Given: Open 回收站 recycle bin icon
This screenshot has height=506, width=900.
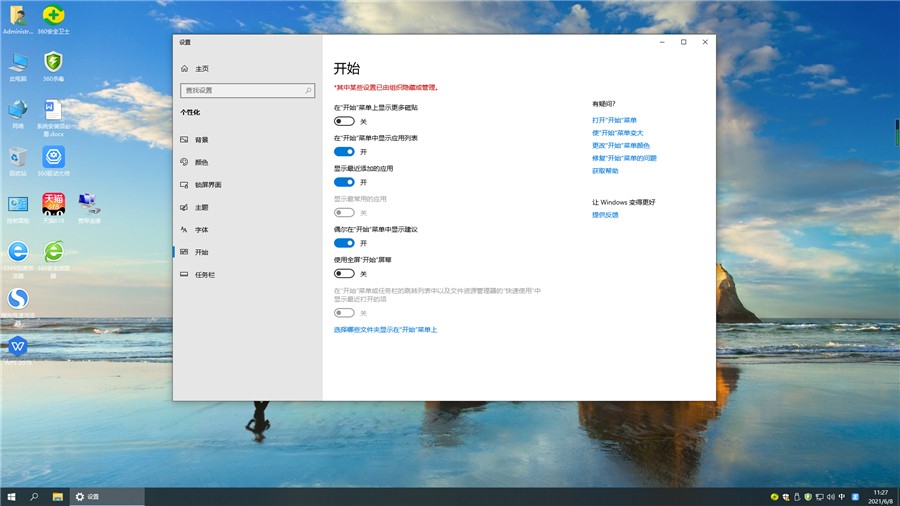Looking at the screenshot, I should (x=18, y=161).
